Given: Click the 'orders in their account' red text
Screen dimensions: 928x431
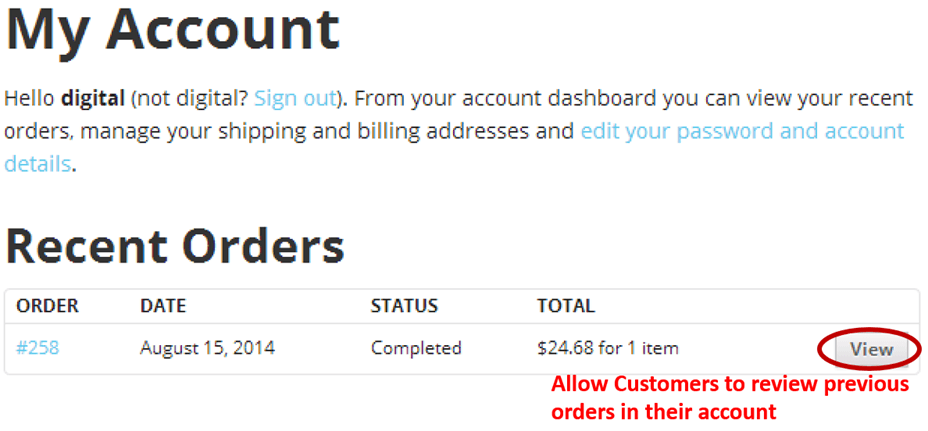Looking at the screenshot, I should (663, 410).
